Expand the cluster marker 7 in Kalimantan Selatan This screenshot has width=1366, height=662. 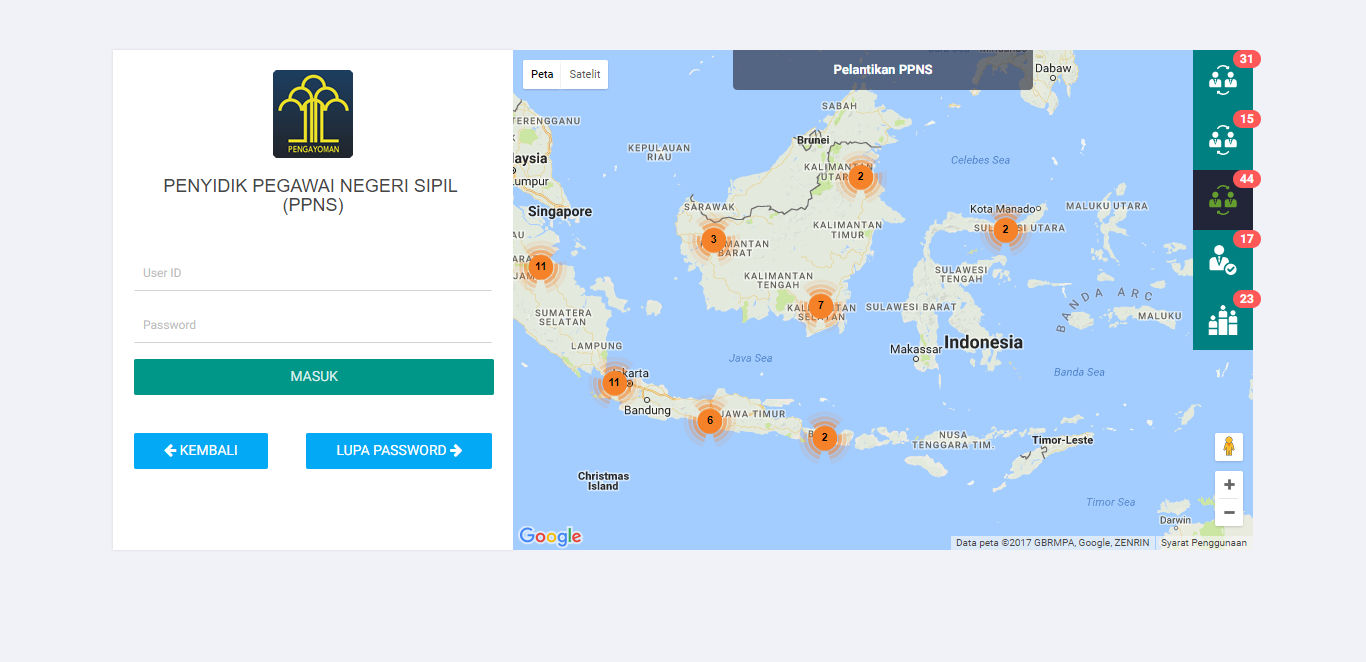tap(820, 306)
